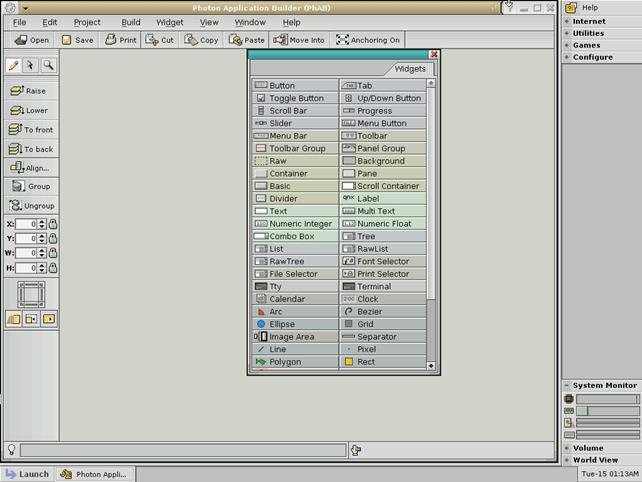This screenshot has width=642, height=482.
Task: Select the pencil draw mode tool
Action: pos(13,66)
